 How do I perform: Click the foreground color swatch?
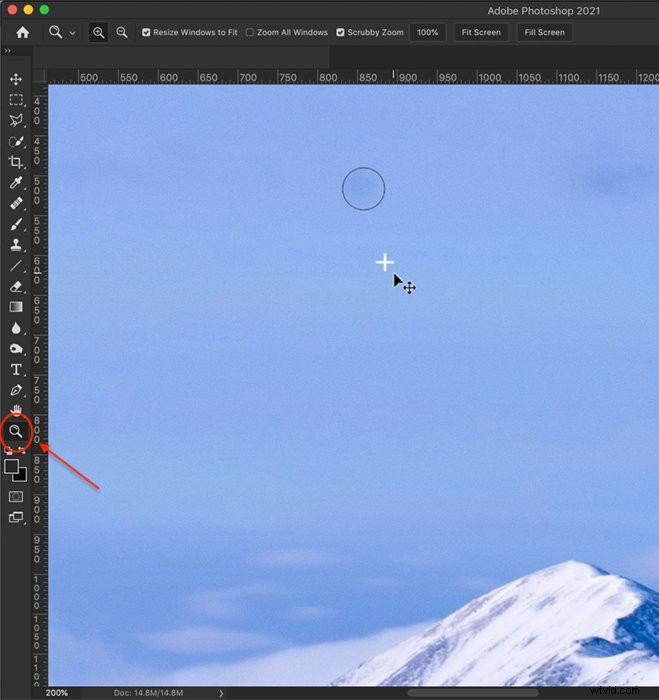(11, 467)
